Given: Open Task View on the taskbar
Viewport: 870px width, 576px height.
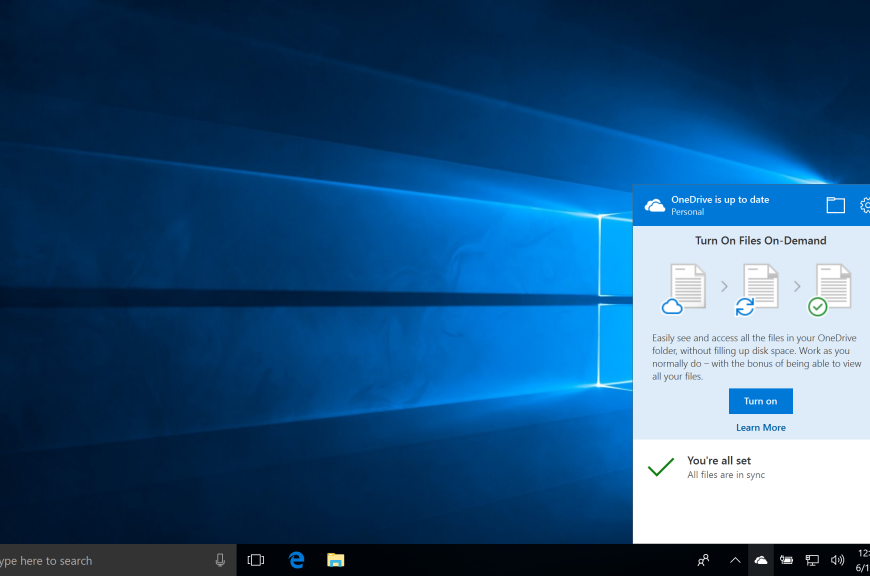Looking at the screenshot, I should (x=256, y=560).
